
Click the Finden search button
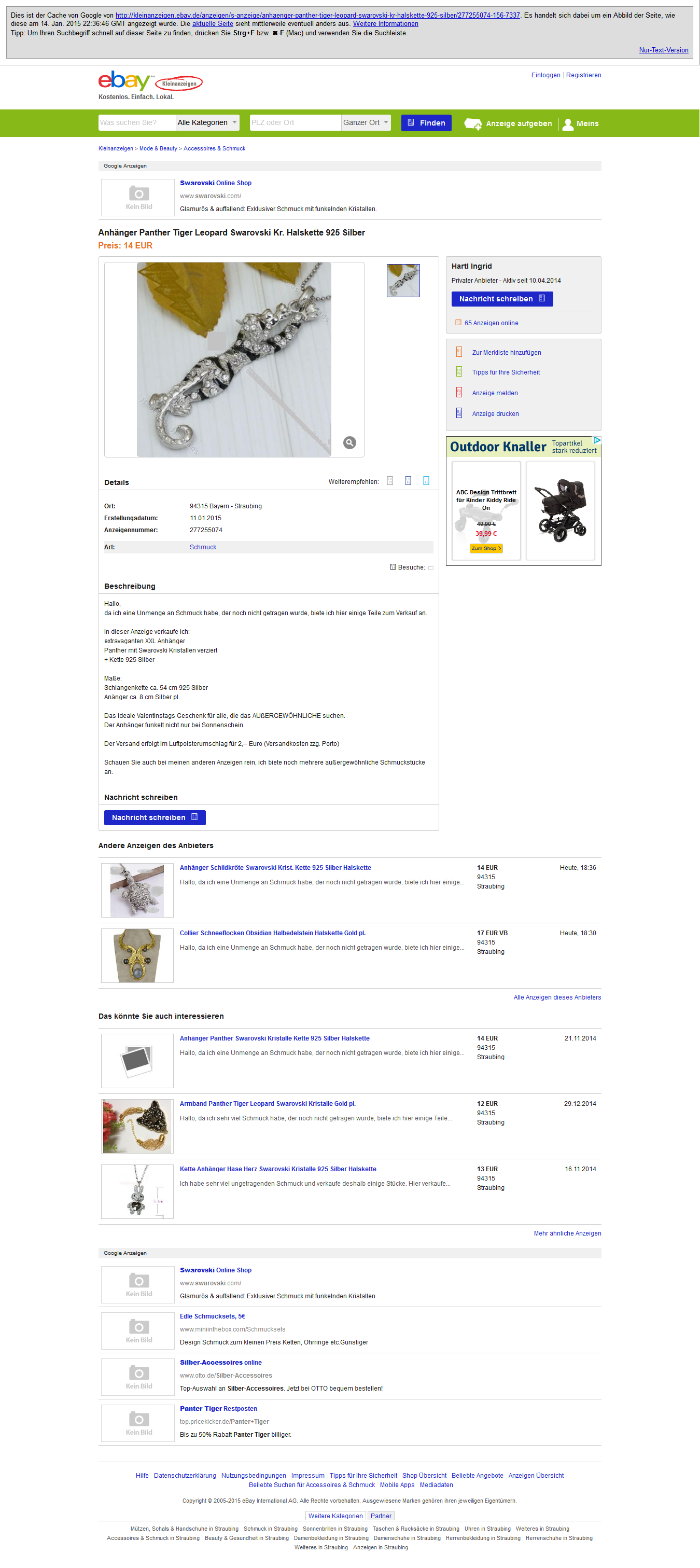(x=427, y=123)
